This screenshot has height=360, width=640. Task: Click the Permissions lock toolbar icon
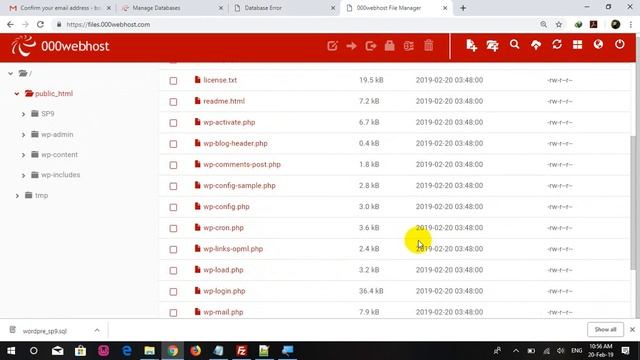389,46
